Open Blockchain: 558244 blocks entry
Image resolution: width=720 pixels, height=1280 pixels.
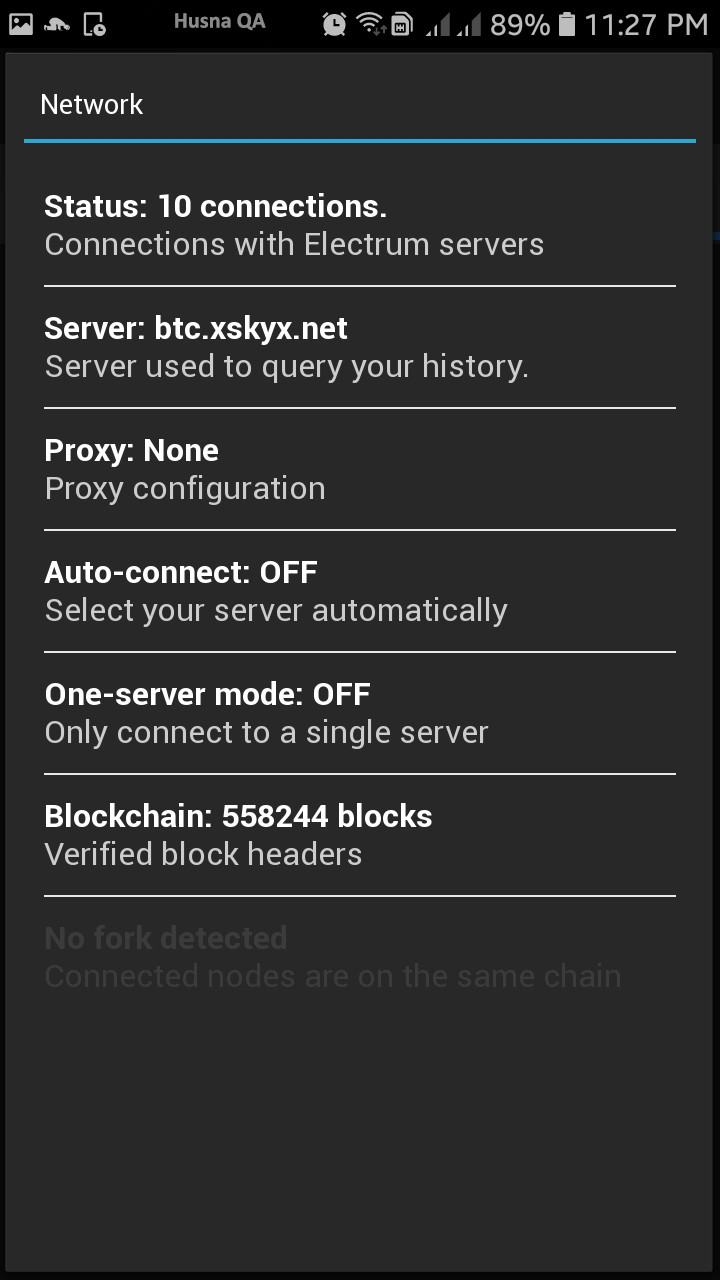(360, 835)
